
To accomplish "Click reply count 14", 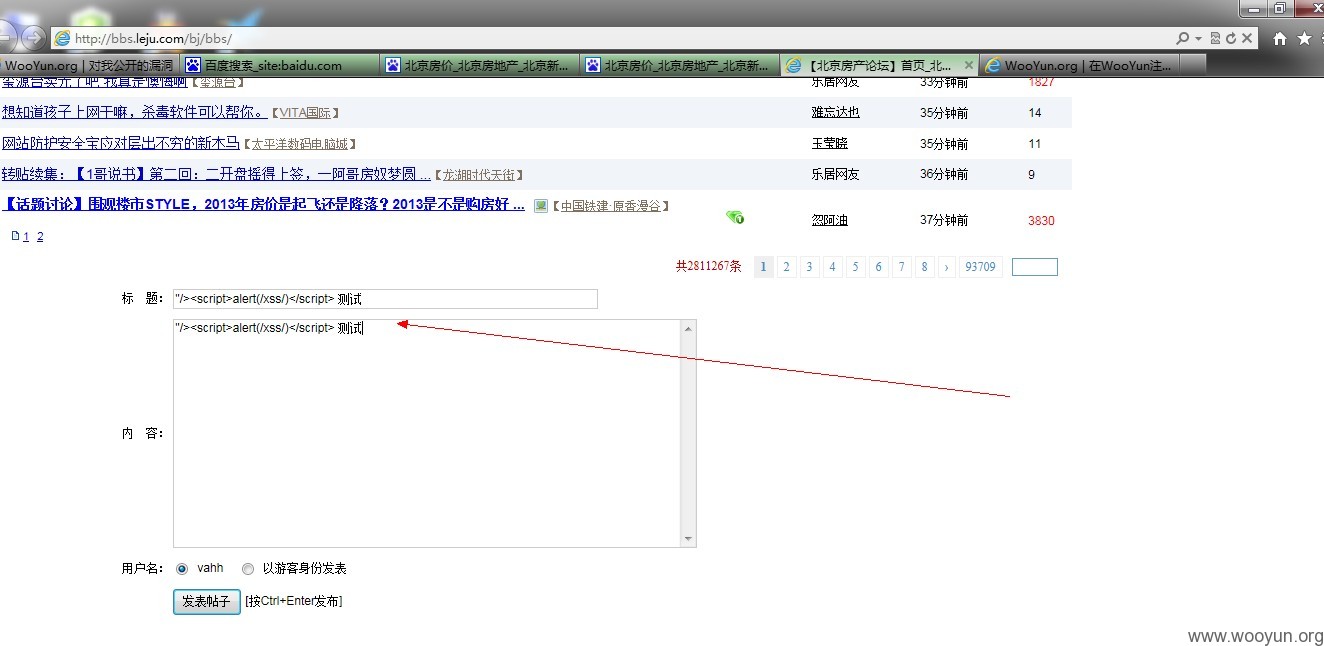I will [x=1035, y=113].
